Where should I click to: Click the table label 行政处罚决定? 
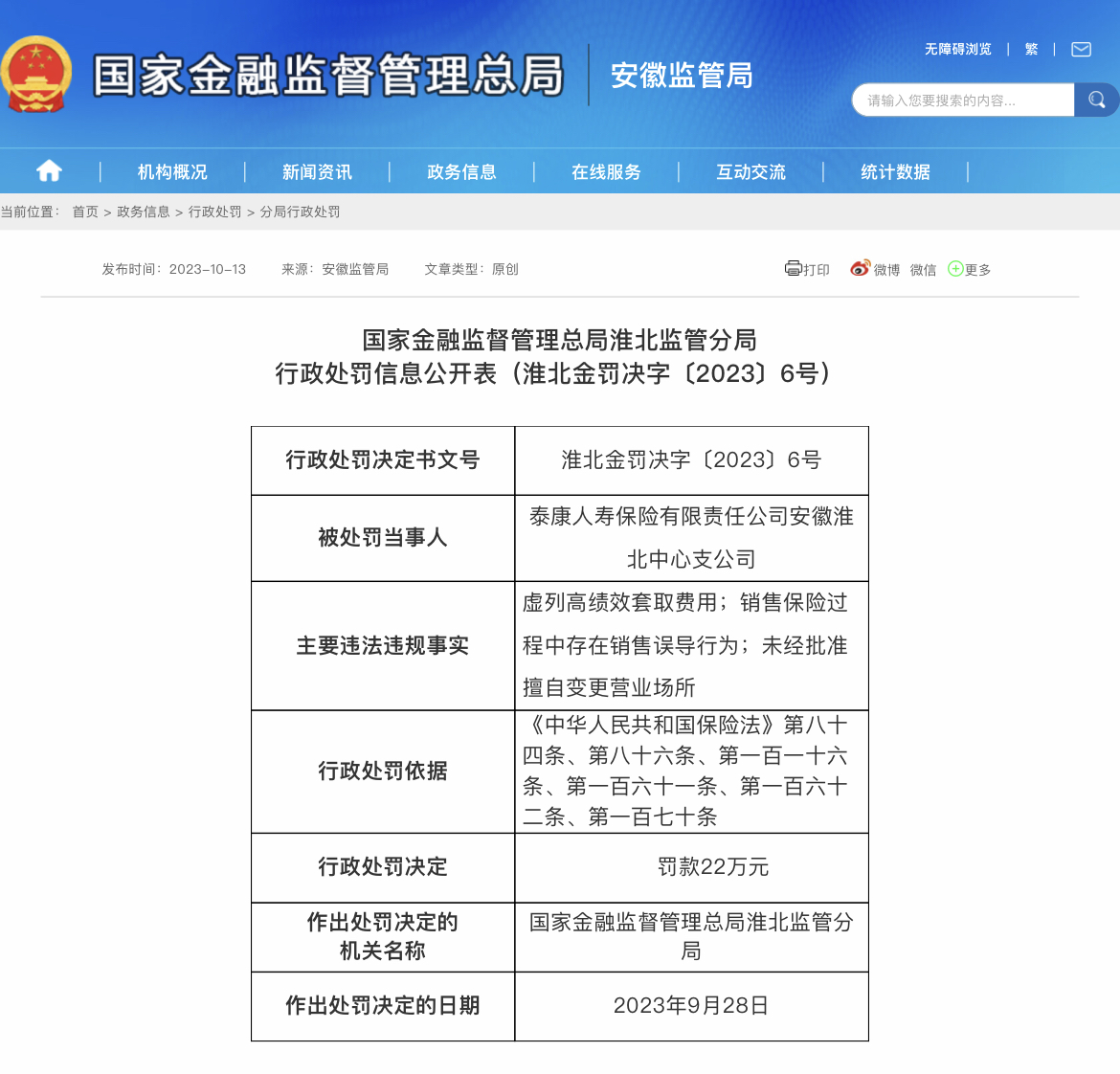(x=383, y=867)
